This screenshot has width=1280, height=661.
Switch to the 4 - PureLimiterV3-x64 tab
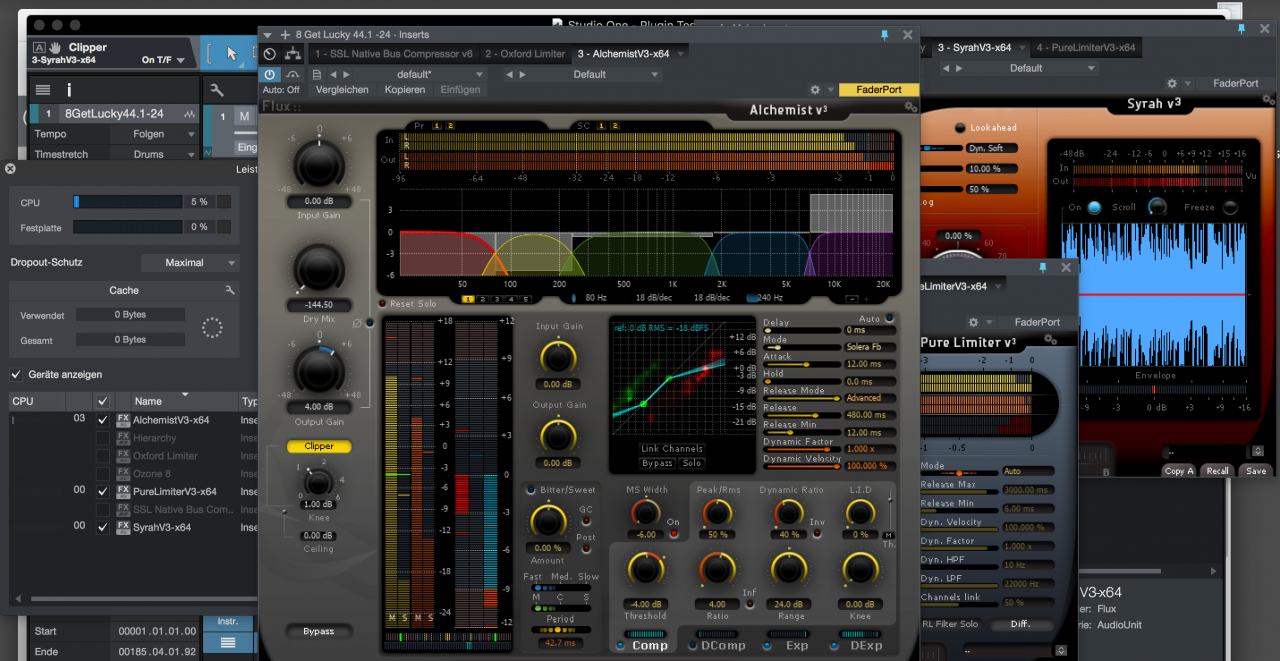tap(1085, 47)
